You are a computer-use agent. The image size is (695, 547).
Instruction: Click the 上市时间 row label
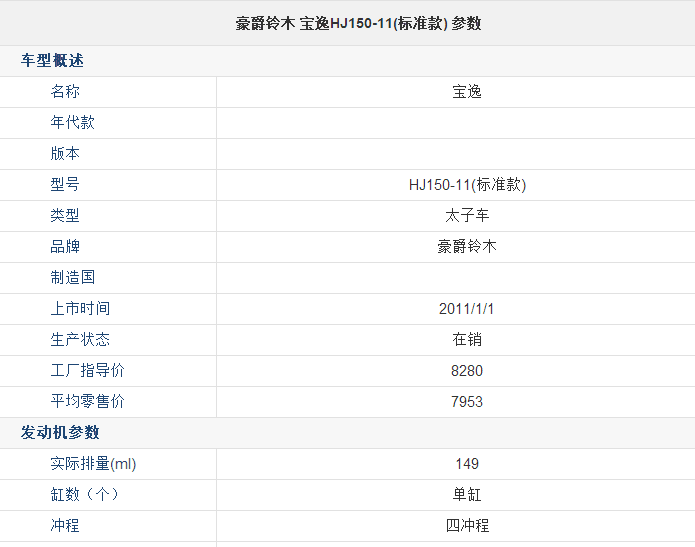click(80, 309)
